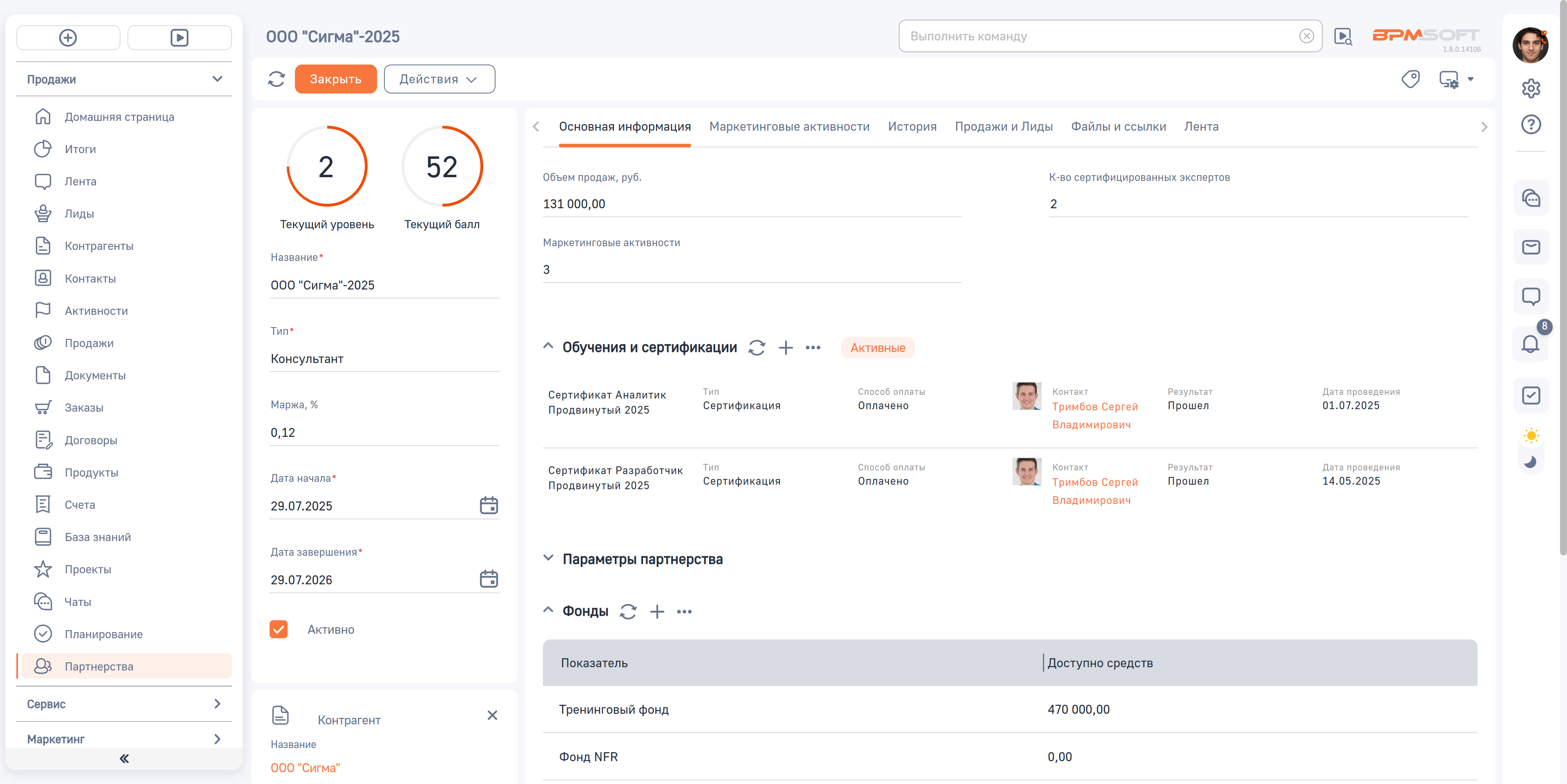Add a record to Обучения и сертификации

(x=785, y=347)
